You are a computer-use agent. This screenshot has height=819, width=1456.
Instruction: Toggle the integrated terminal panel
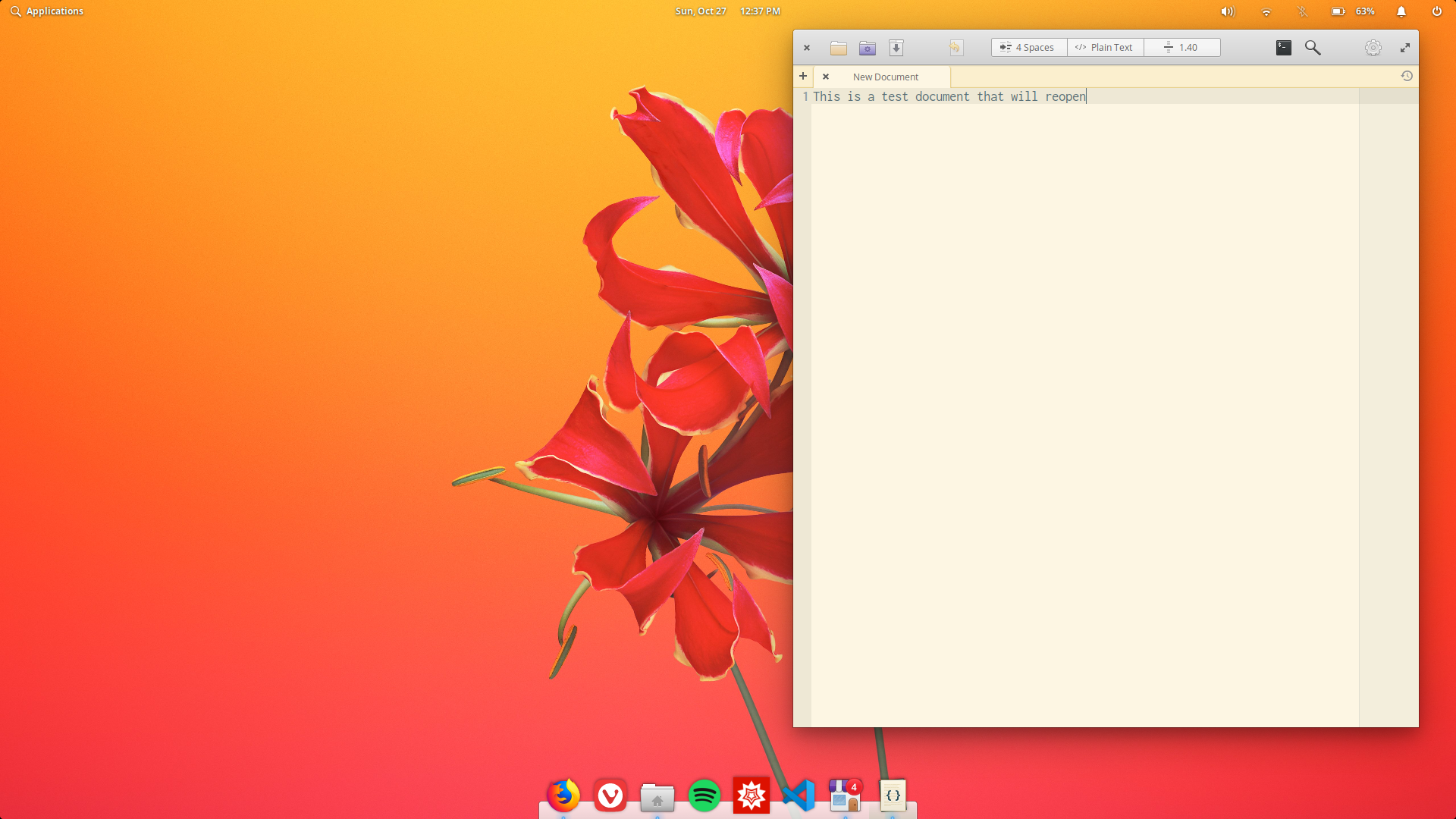tap(1282, 47)
